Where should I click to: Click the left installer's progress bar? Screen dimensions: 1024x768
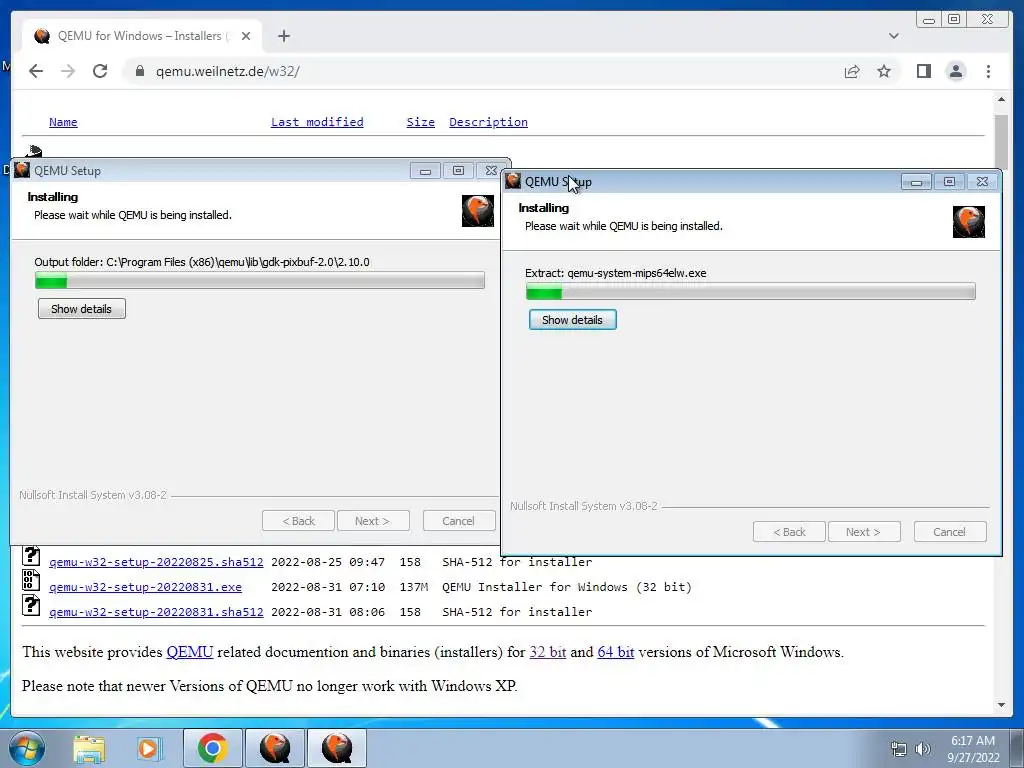[260, 281]
